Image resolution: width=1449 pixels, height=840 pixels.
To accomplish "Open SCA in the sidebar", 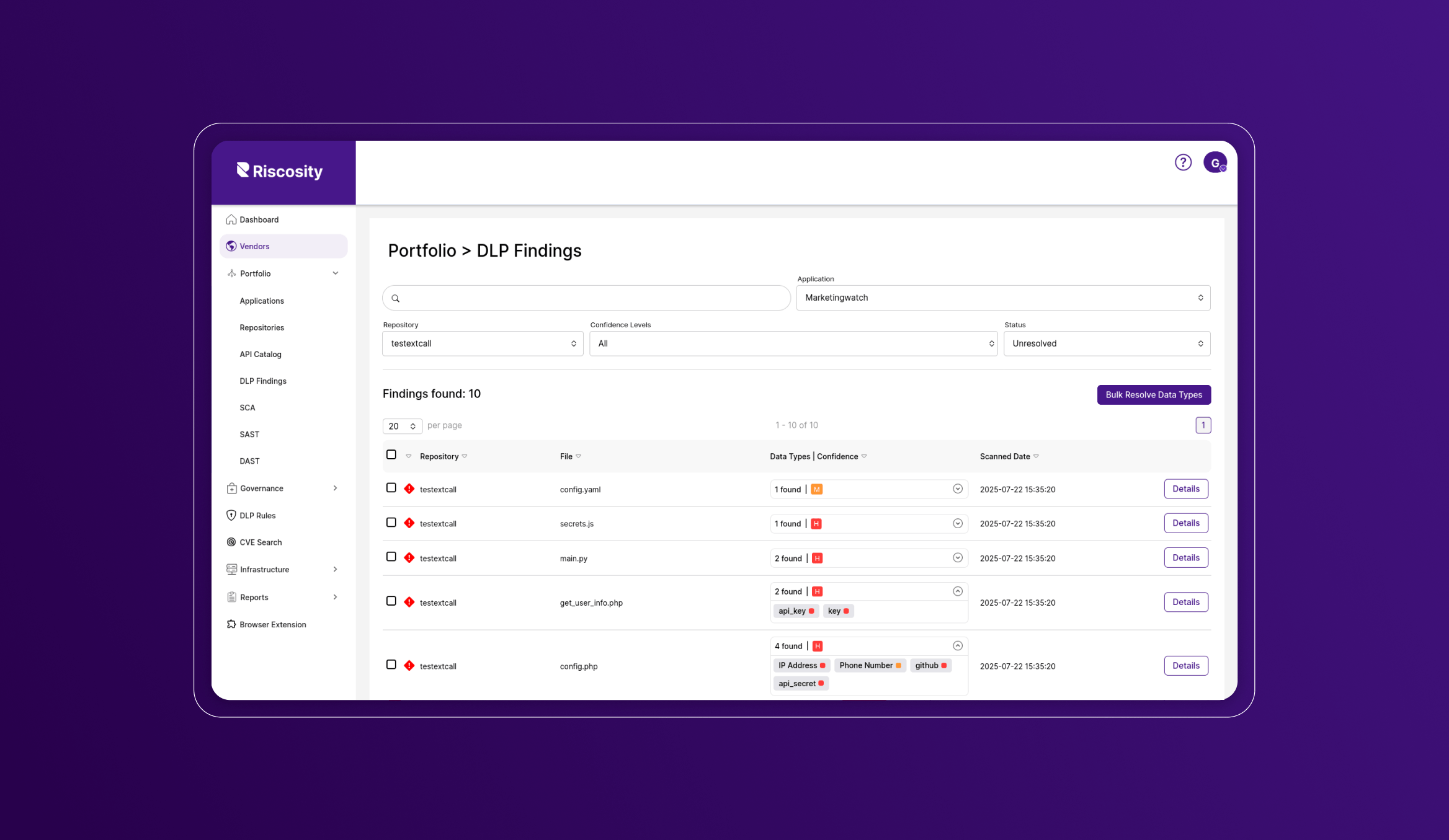I will coord(247,407).
